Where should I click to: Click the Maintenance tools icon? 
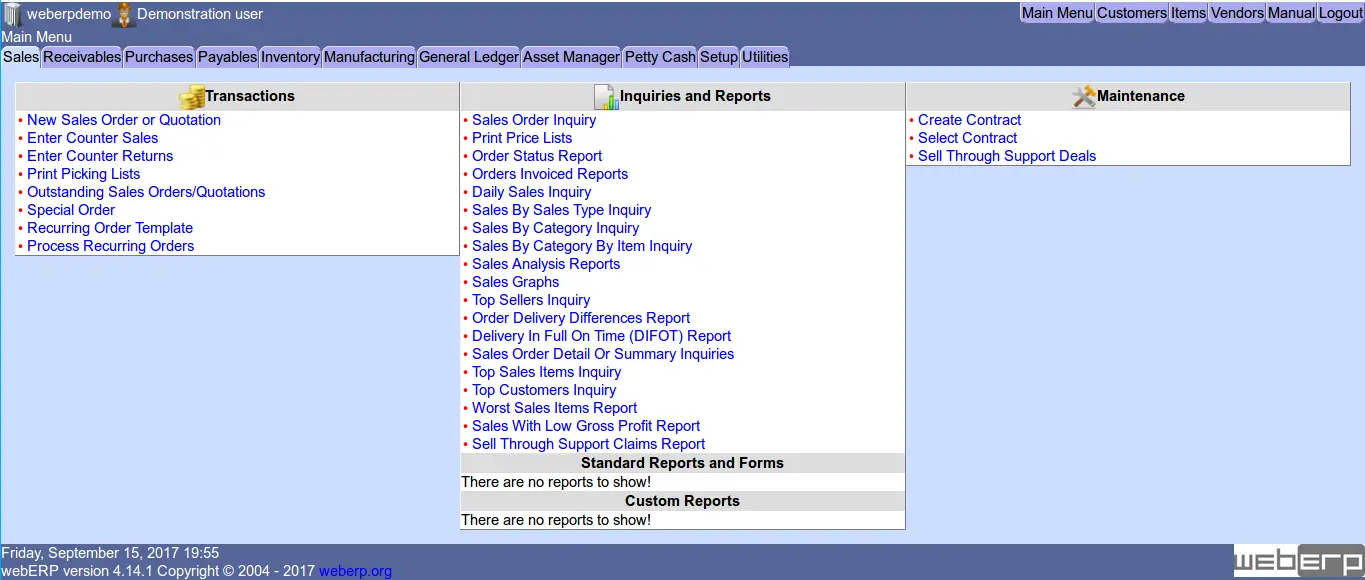1084,97
